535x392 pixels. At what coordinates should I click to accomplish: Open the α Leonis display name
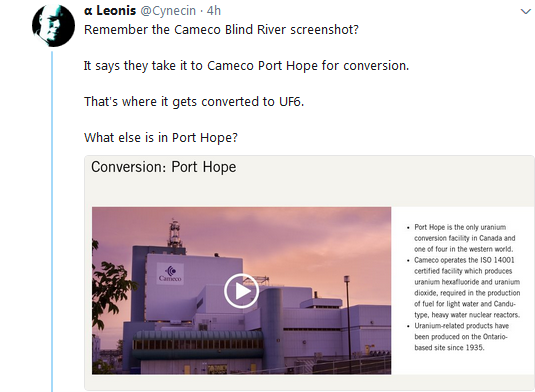tap(110, 11)
